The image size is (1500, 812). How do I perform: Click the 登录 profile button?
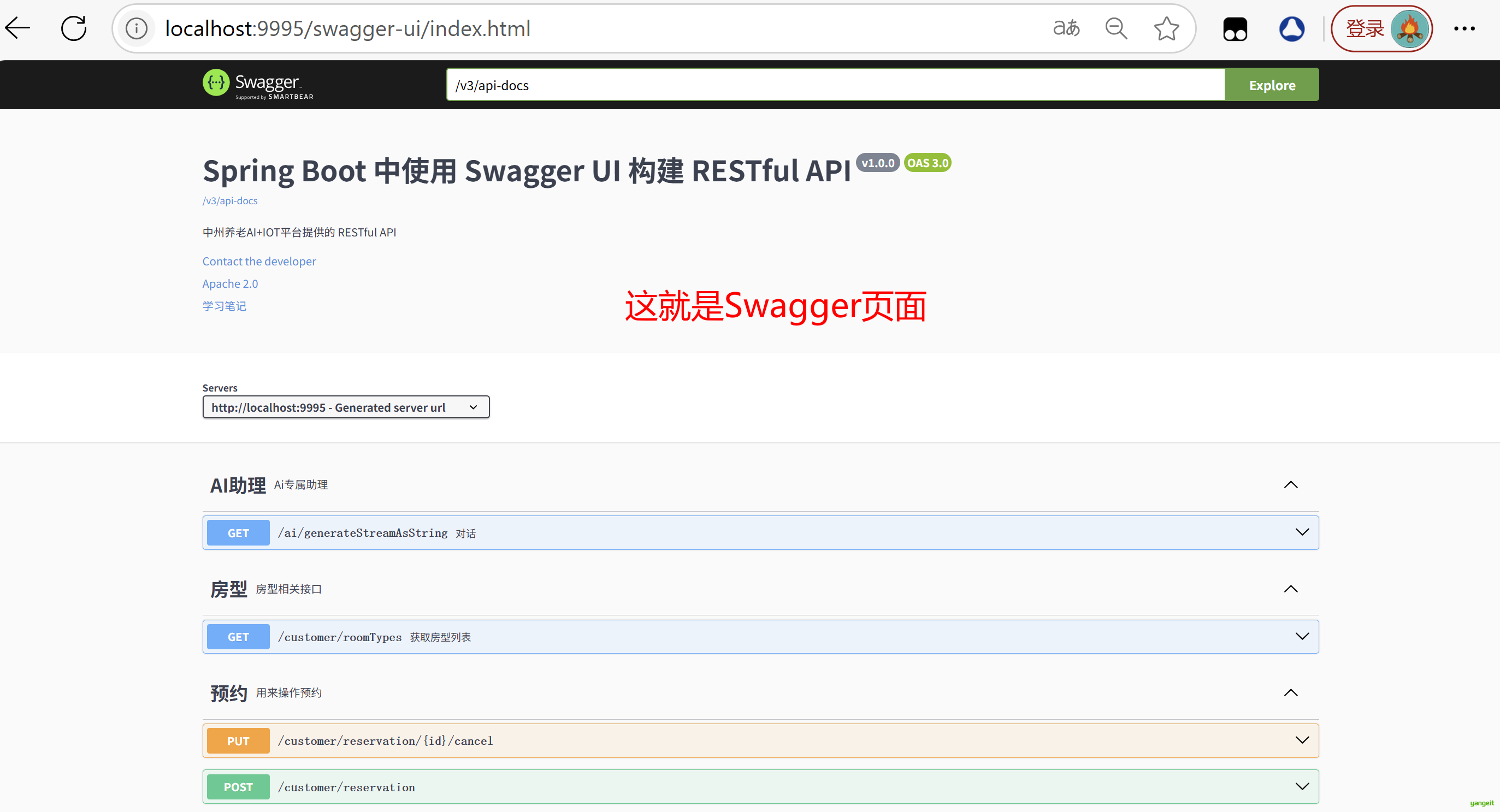click(x=1382, y=28)
